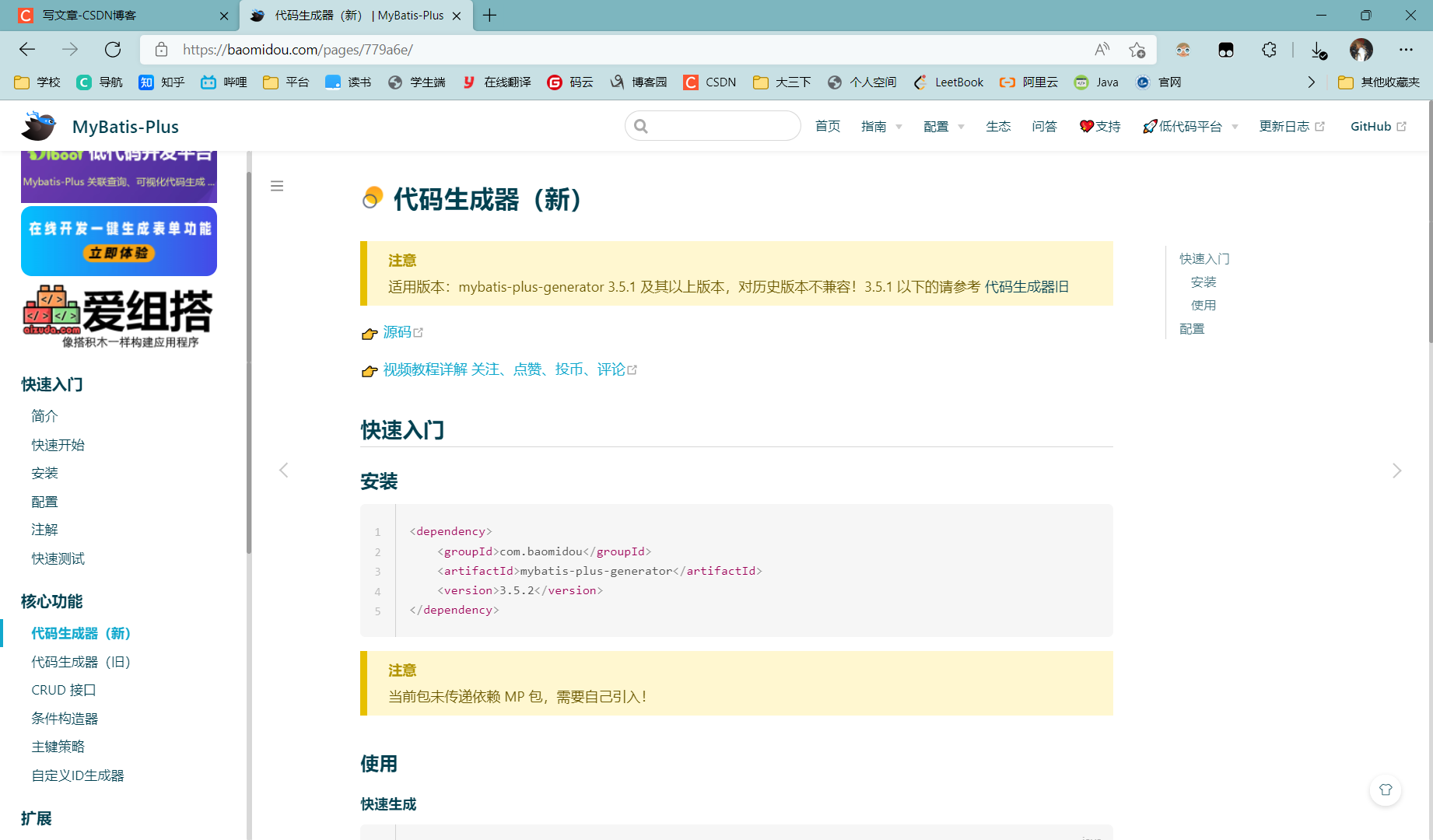This screenshot has height=840, width=1433.
Task: Open the downloads icon
Action: 1318,50
